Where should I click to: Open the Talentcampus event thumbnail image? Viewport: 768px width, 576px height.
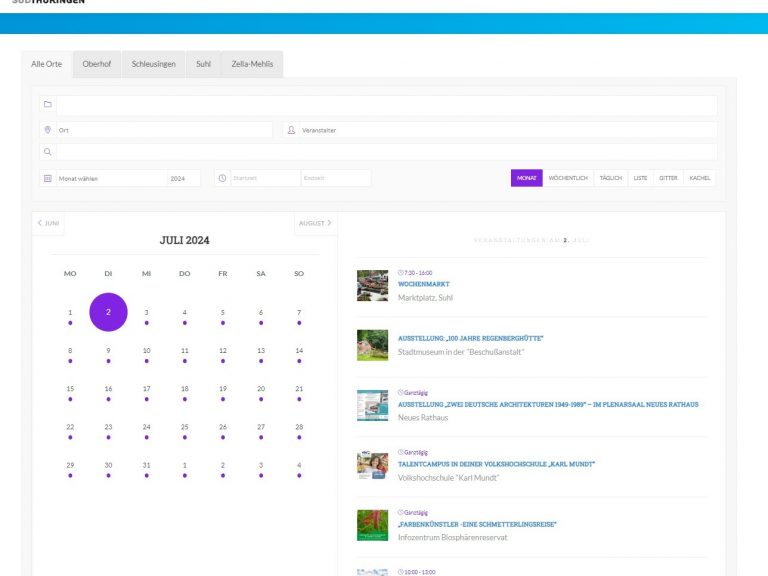coord(372,465)
